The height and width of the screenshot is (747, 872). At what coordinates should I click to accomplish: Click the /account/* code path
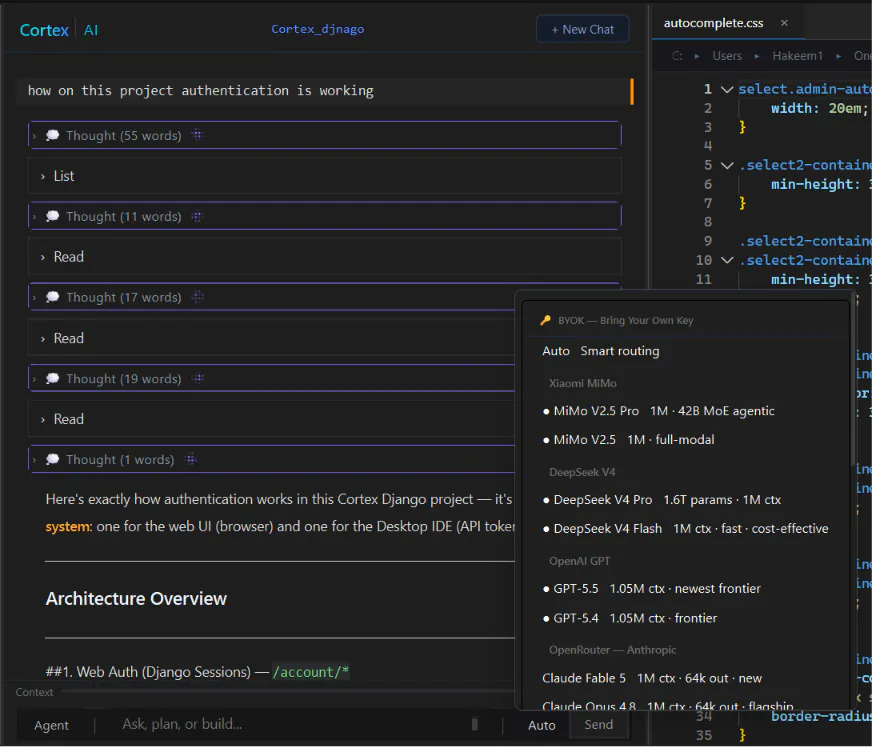tap(311, 672)
